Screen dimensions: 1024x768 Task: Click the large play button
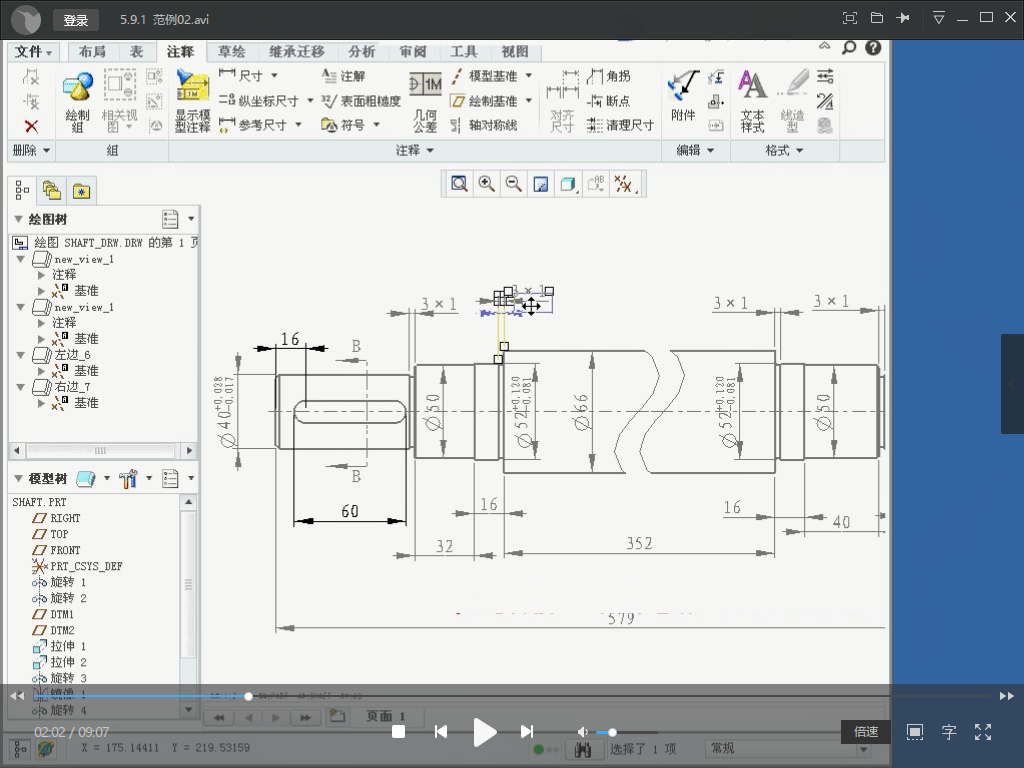point(484,732)
